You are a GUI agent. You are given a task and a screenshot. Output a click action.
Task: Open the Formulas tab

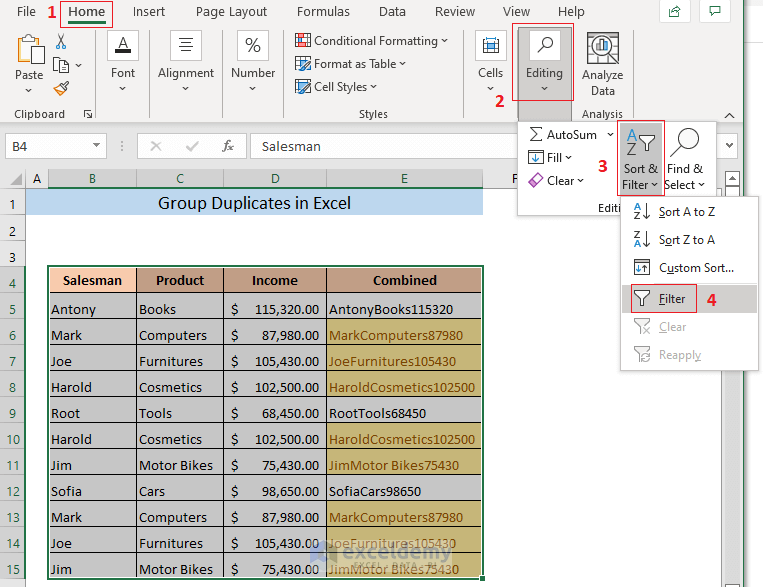pos(323,12)
